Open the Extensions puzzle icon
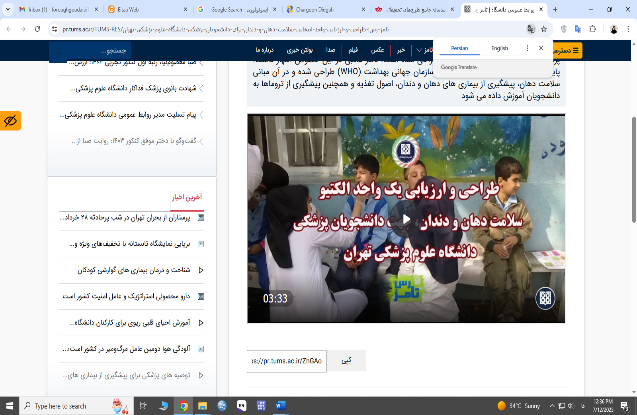Image resolution: width=637 pixels, height=415 pixels. pos(593,29)
